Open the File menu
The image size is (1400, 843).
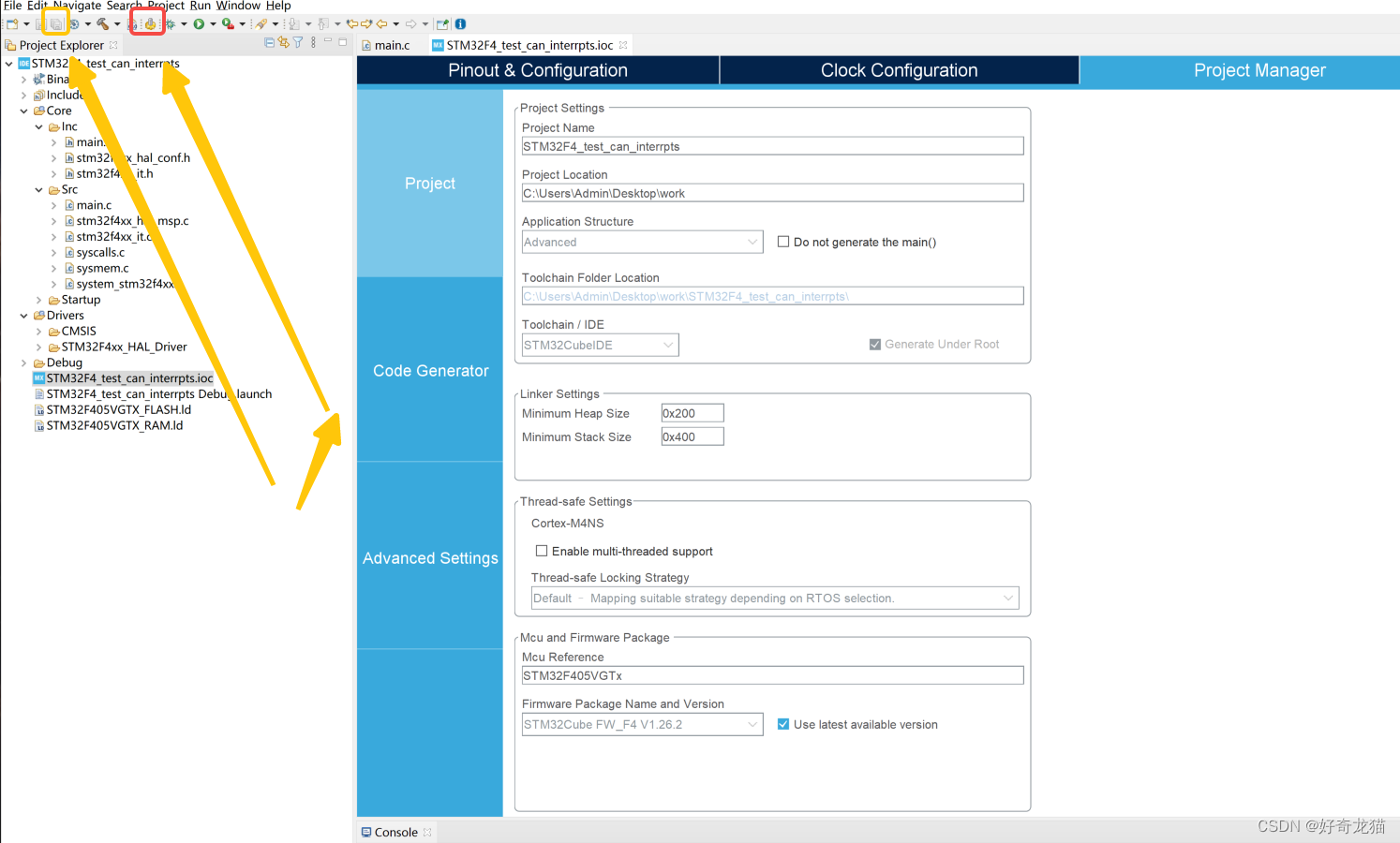click(12, 6)
